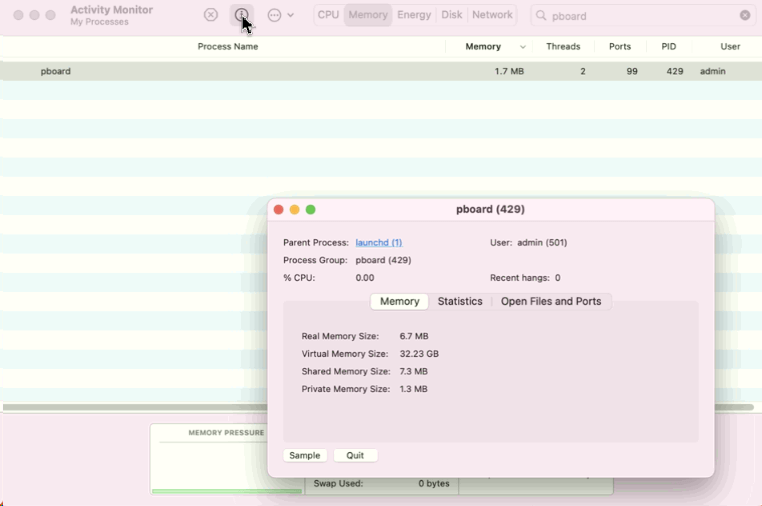Click the admin user cell
The height and width of the screenshot is (506, 762).
point(712,71)
